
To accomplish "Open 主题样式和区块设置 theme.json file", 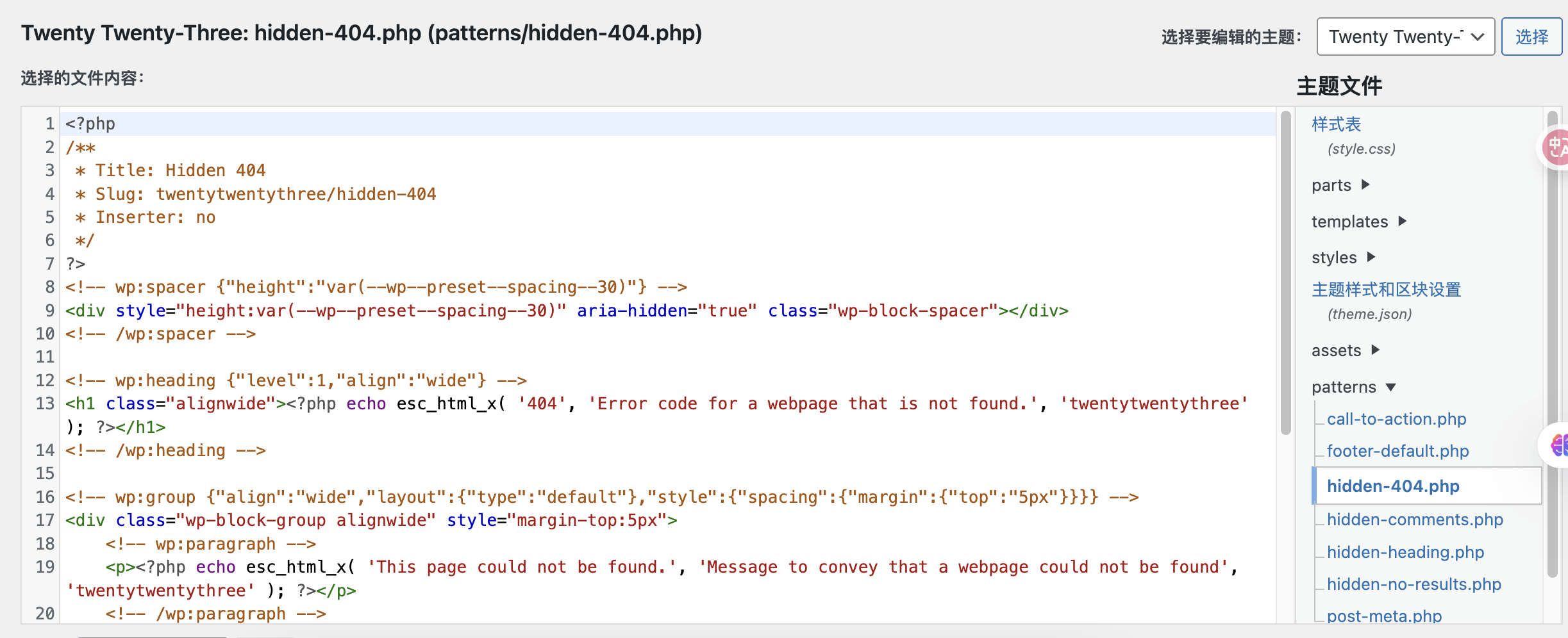I will pyautogui.click(x=1386, y=290).
